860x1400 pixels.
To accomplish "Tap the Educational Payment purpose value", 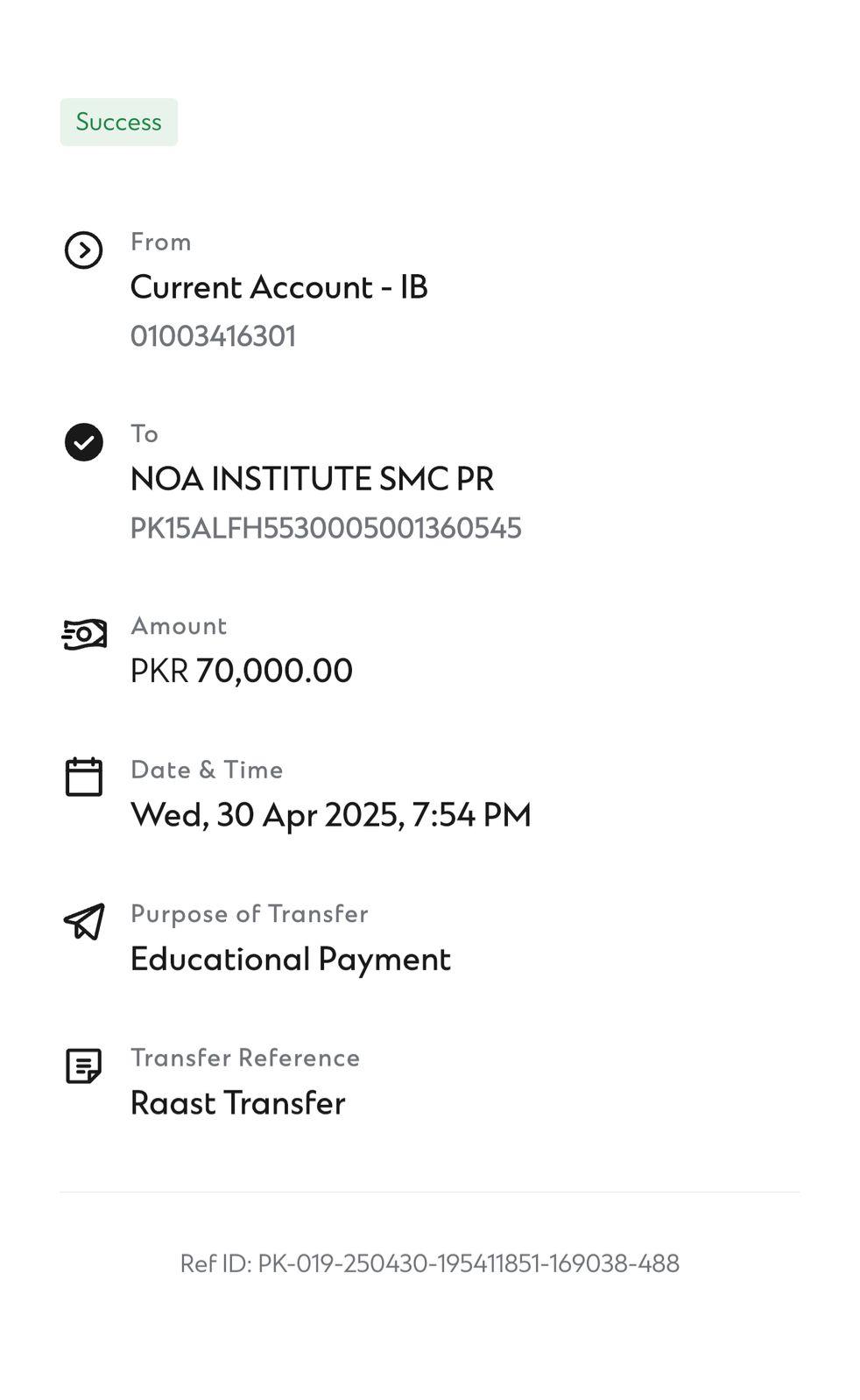I will 290,959.
